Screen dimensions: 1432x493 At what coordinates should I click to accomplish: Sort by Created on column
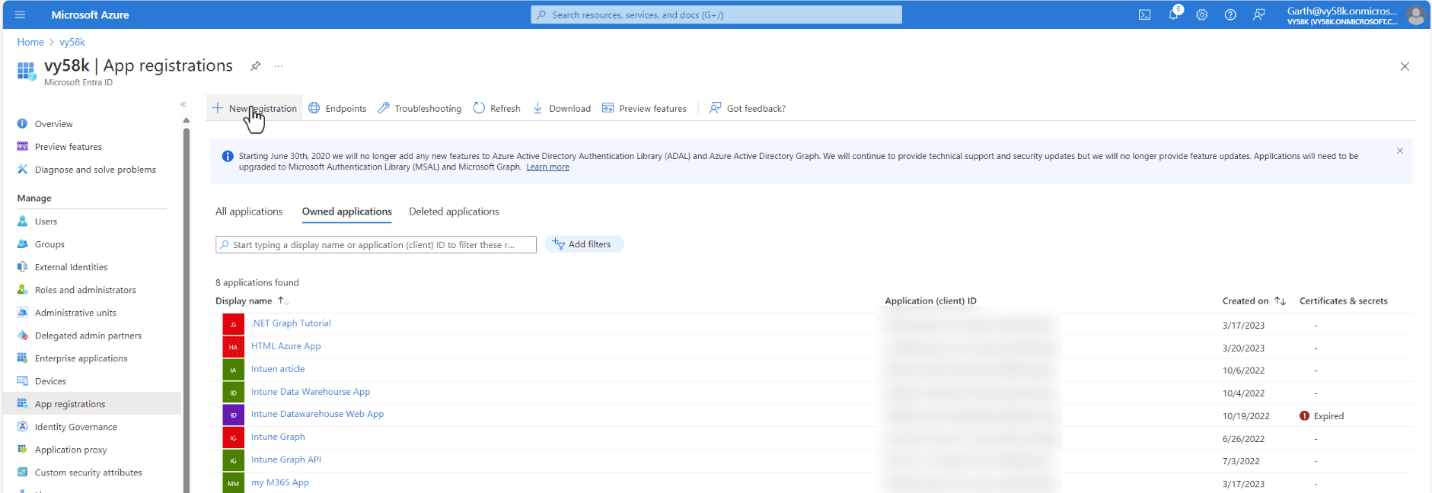point(1254,301)
